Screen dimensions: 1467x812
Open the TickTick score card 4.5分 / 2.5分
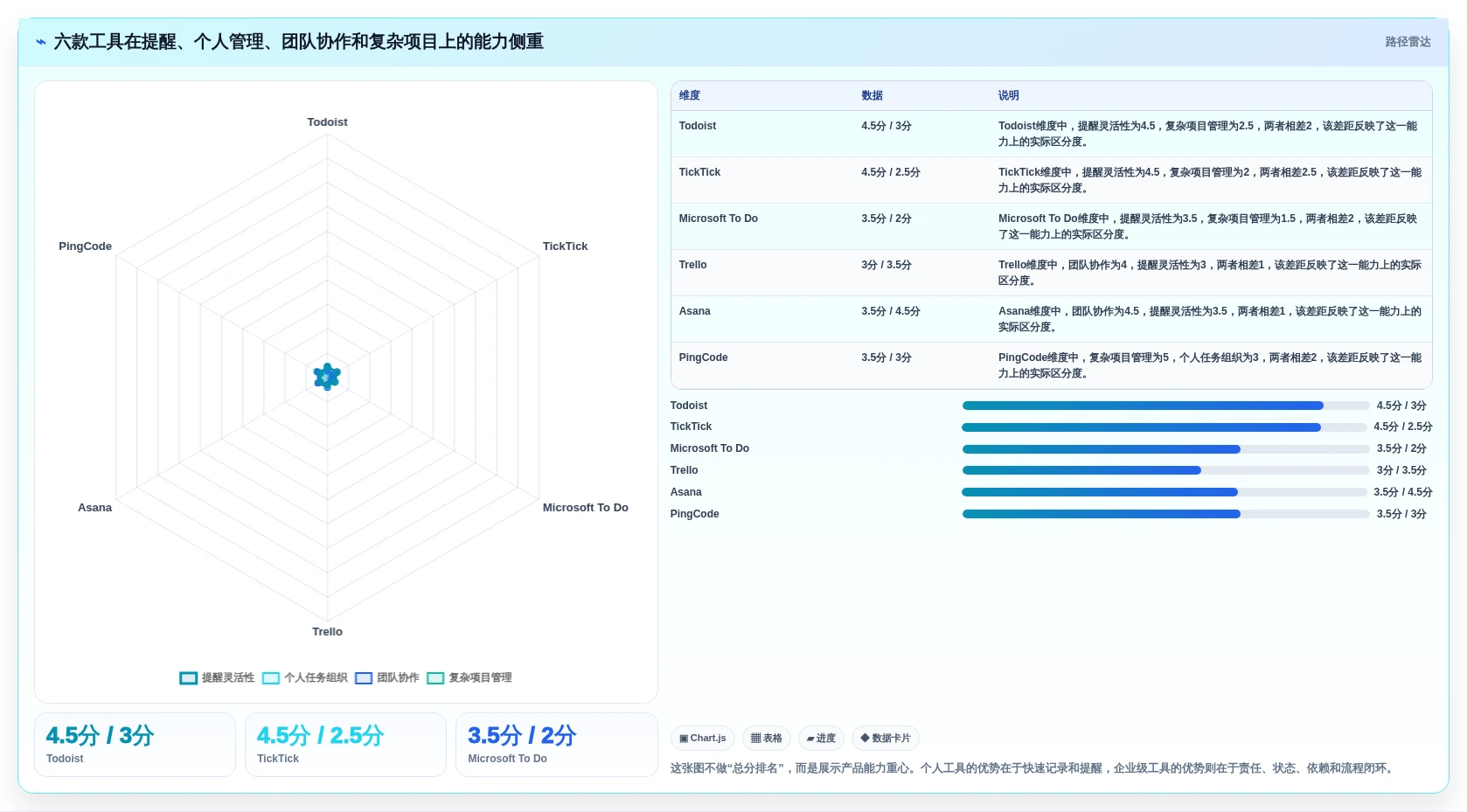(x=345, y=745)
